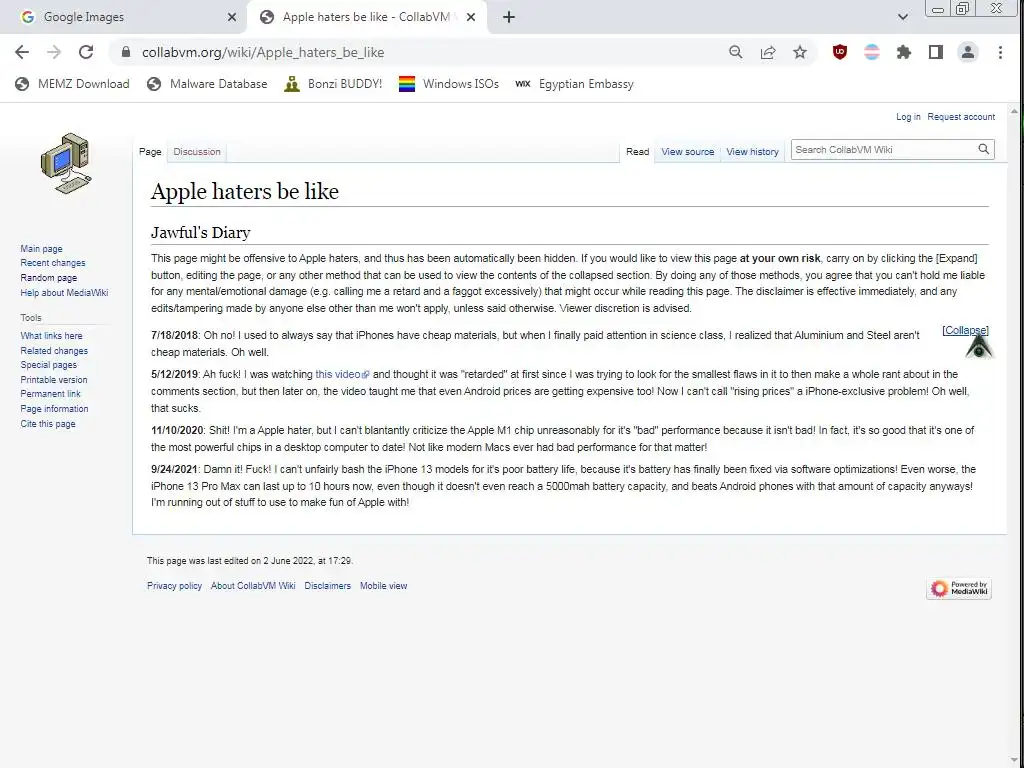Image resolution: width=1024 pixels, height=768 pixels.
Task: Click Cite this page link
Action: click(48, 424)
